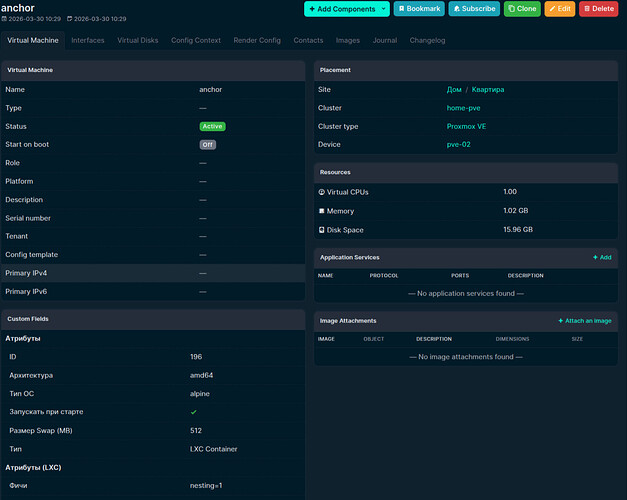Image resolution: width=627 pixels, height=500 pixels.
Task: Open the Proxmox VE cluster type link
Action: click(x=466, y=126)
